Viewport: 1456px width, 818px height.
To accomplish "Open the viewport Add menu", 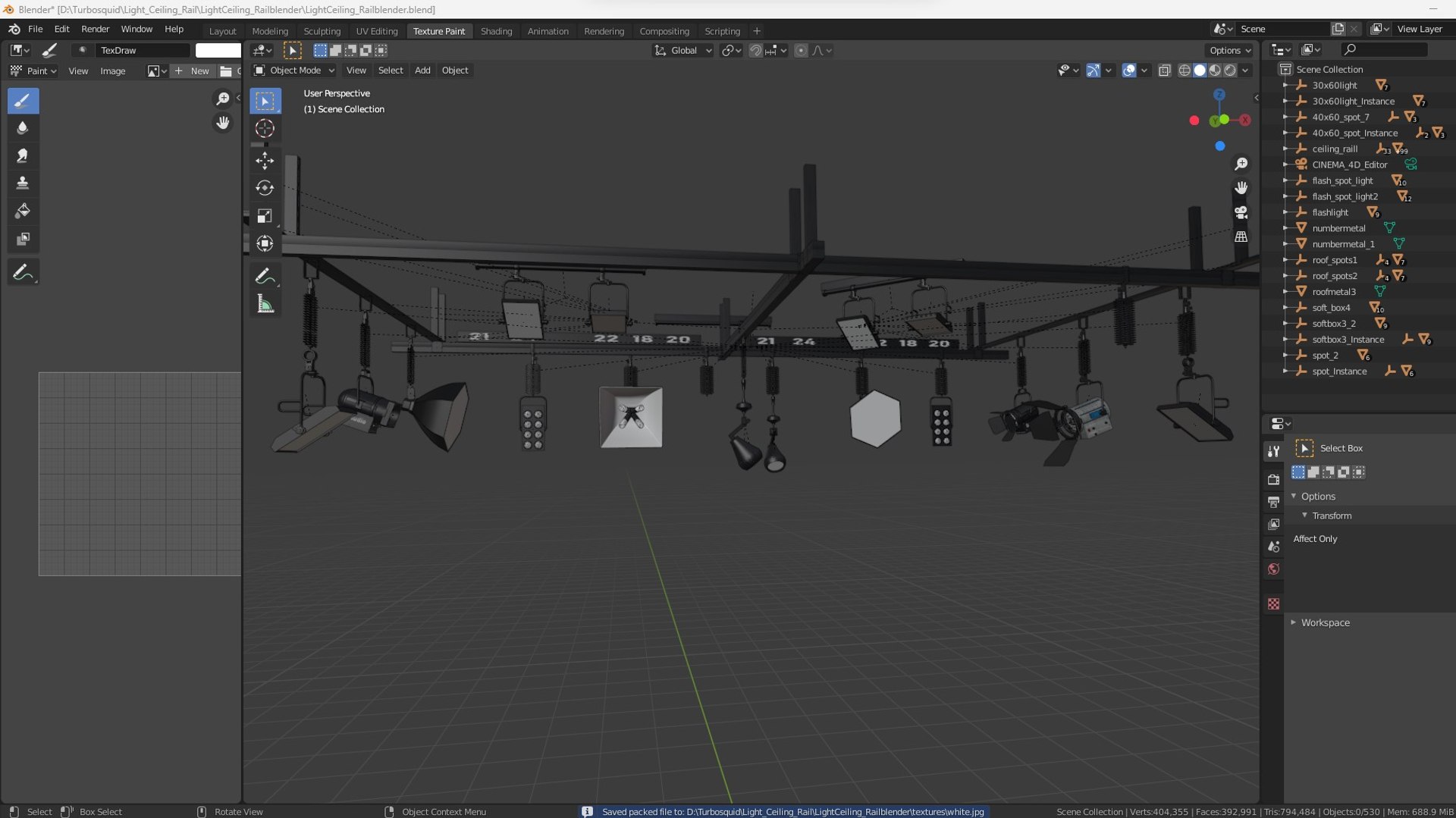I will tap(422, 71).
